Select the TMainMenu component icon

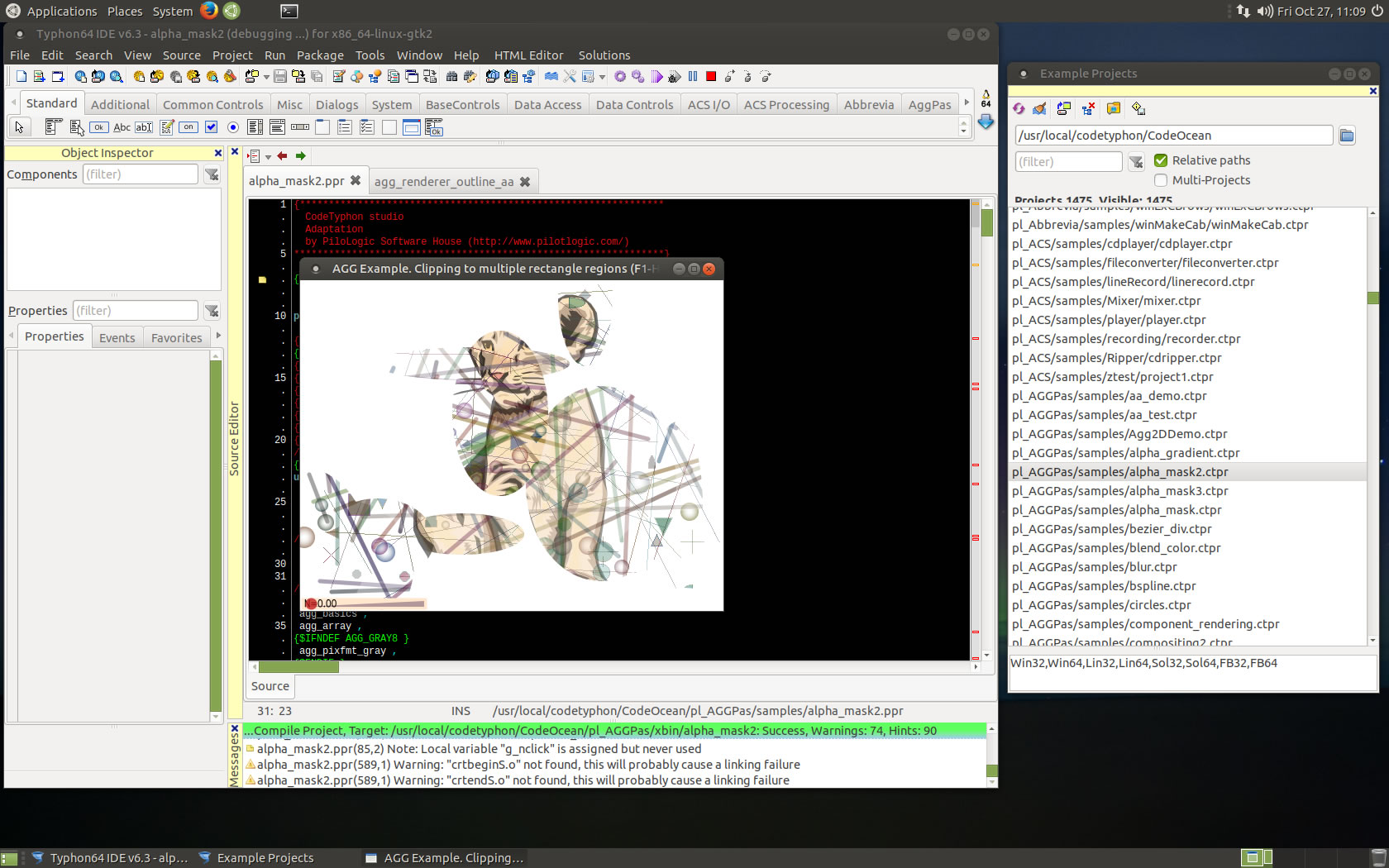(54, 127)
